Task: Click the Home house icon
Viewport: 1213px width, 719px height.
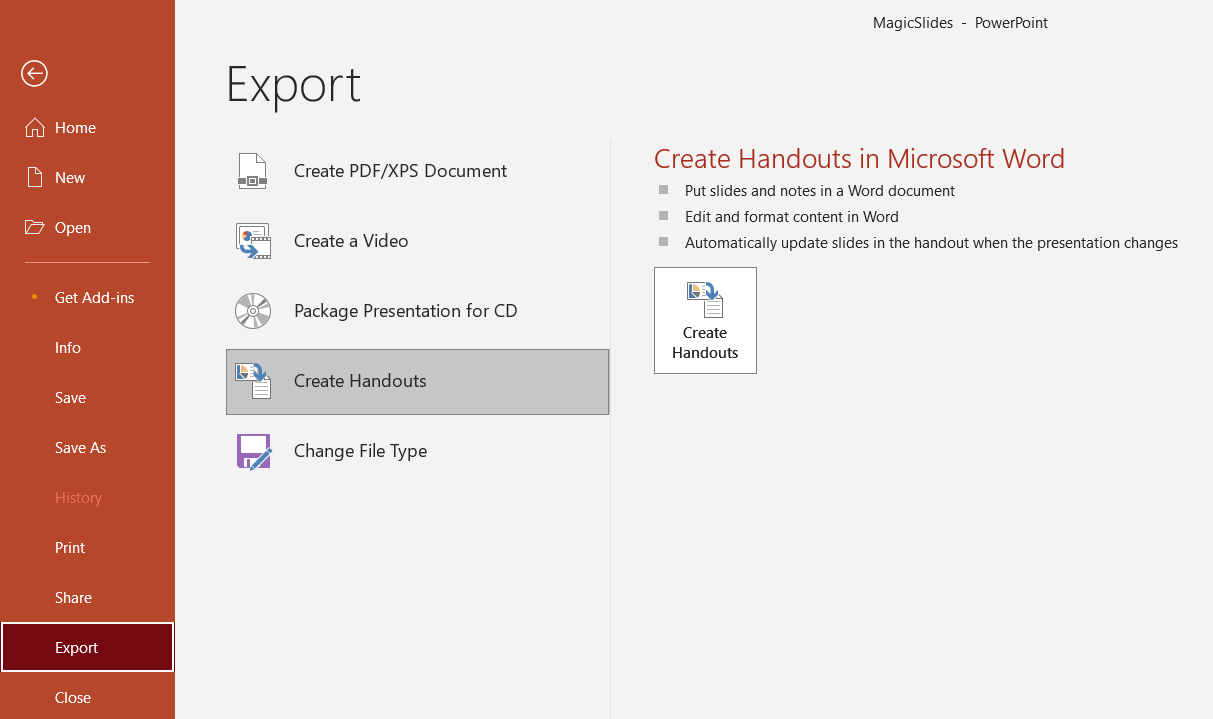Action: point(35,128)
